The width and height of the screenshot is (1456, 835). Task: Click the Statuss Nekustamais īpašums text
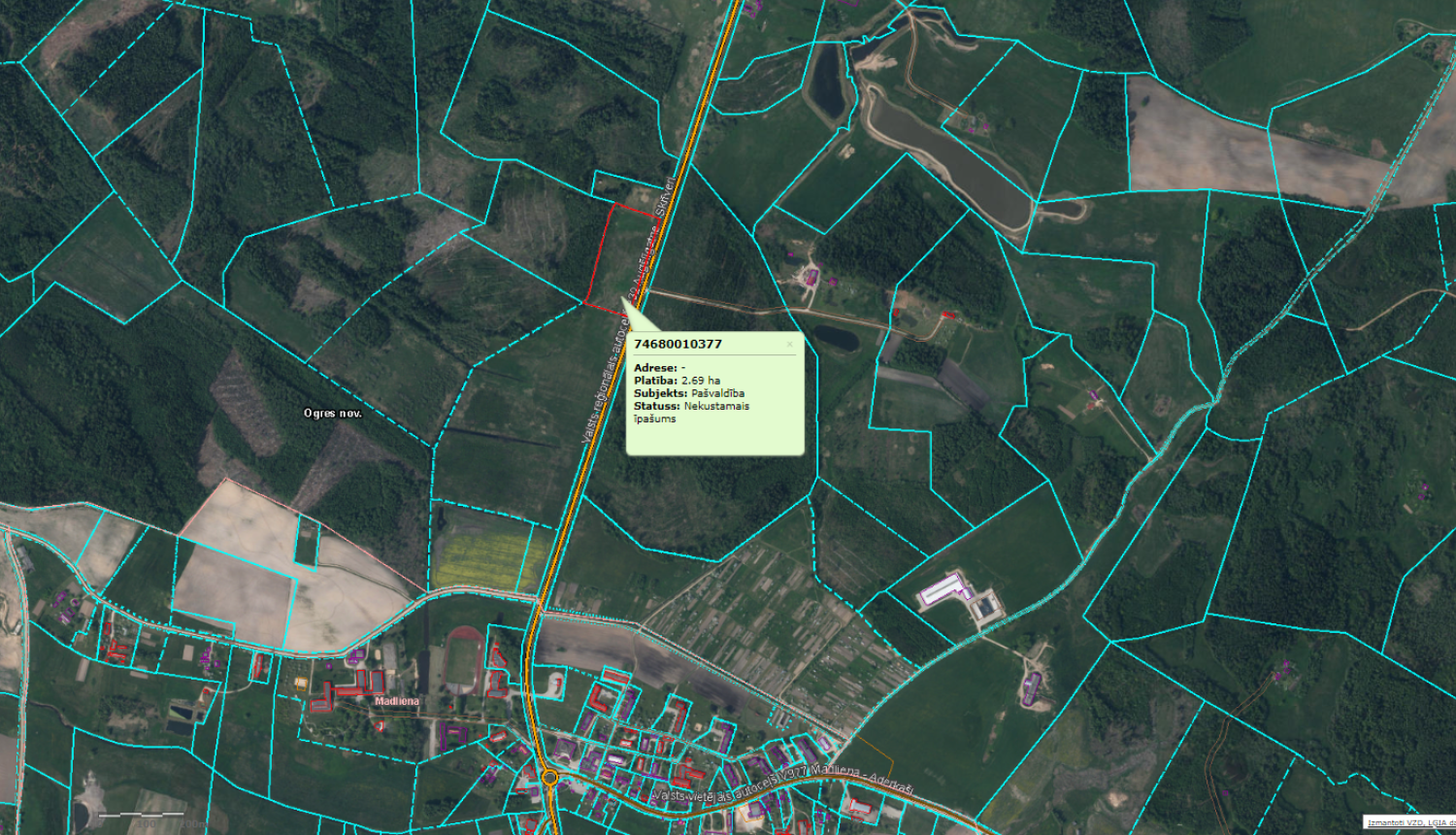pos(690,412)
